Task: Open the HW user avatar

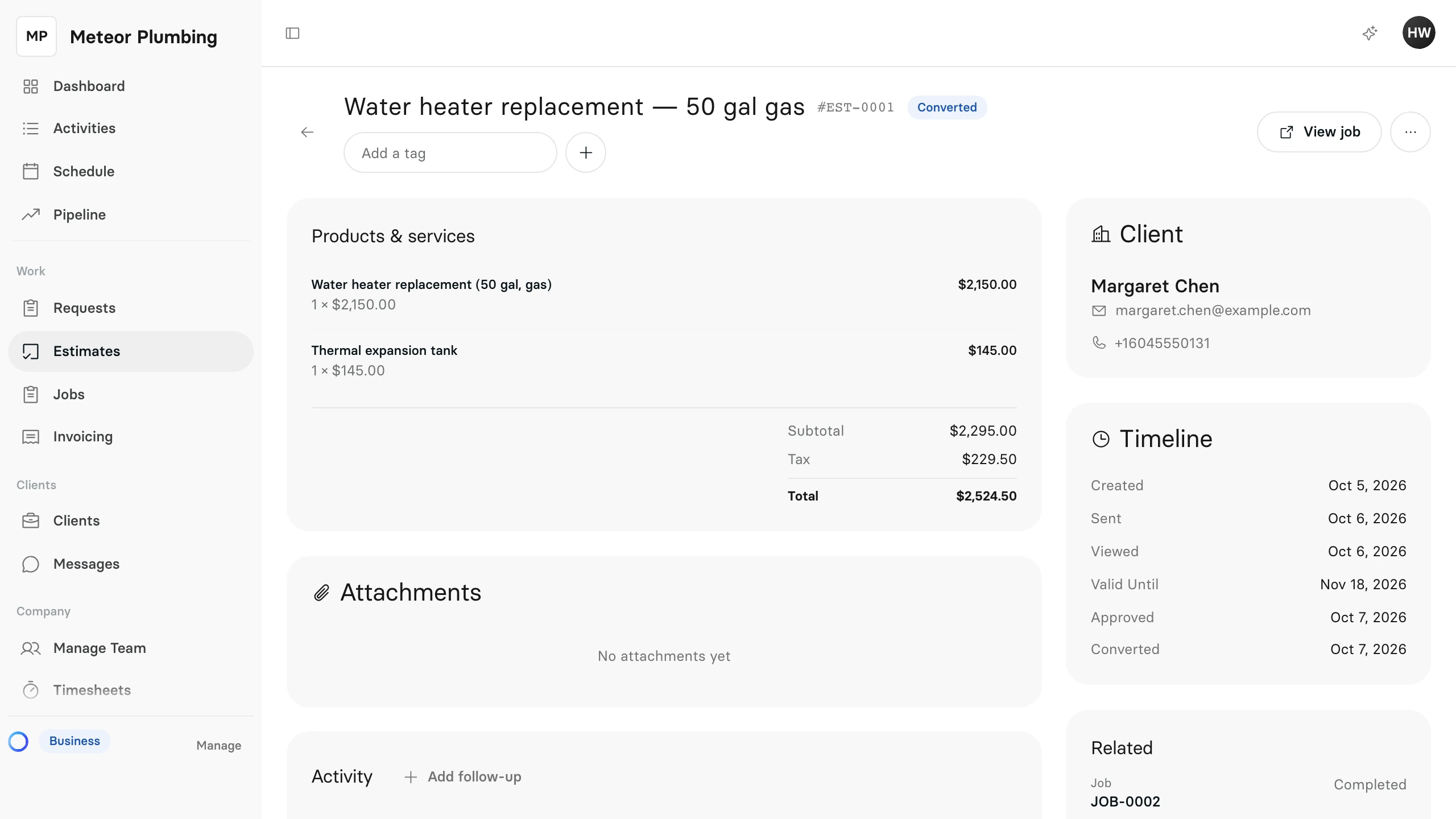Action: click(x=1419, y=33)
